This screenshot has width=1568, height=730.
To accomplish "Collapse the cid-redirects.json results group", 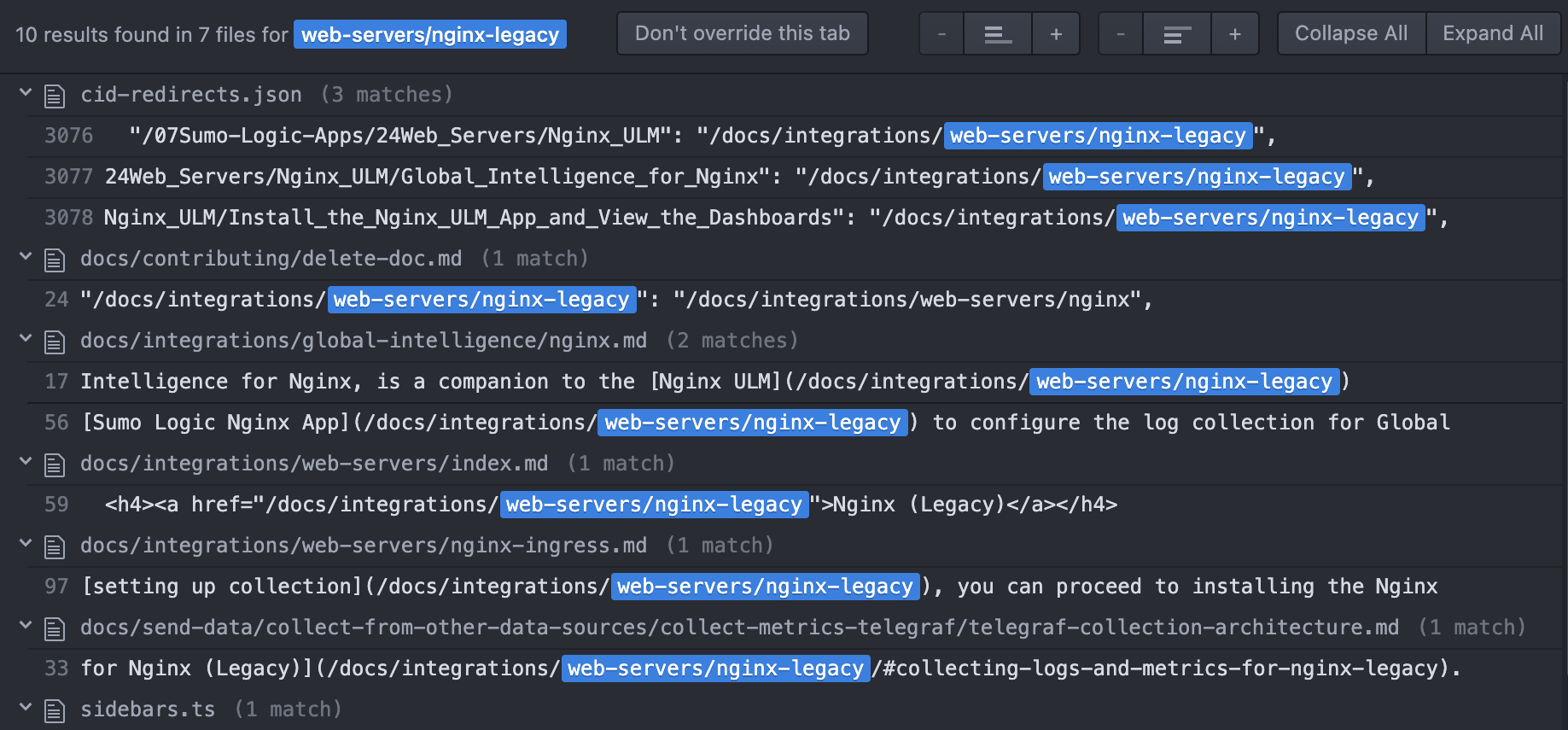I will click(x=26, y=93).
